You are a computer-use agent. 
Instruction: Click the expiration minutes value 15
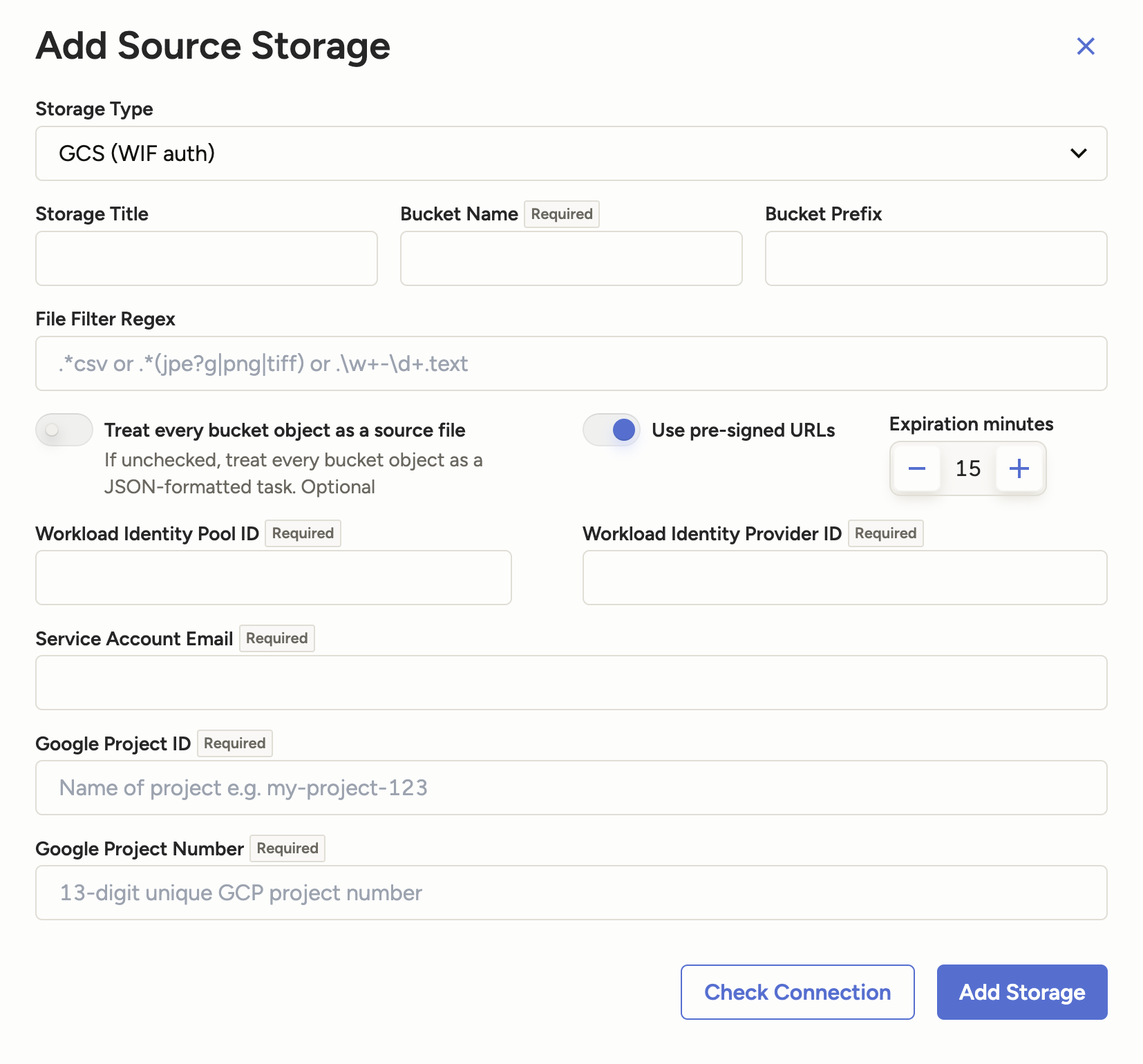click(x=968, y=468)
